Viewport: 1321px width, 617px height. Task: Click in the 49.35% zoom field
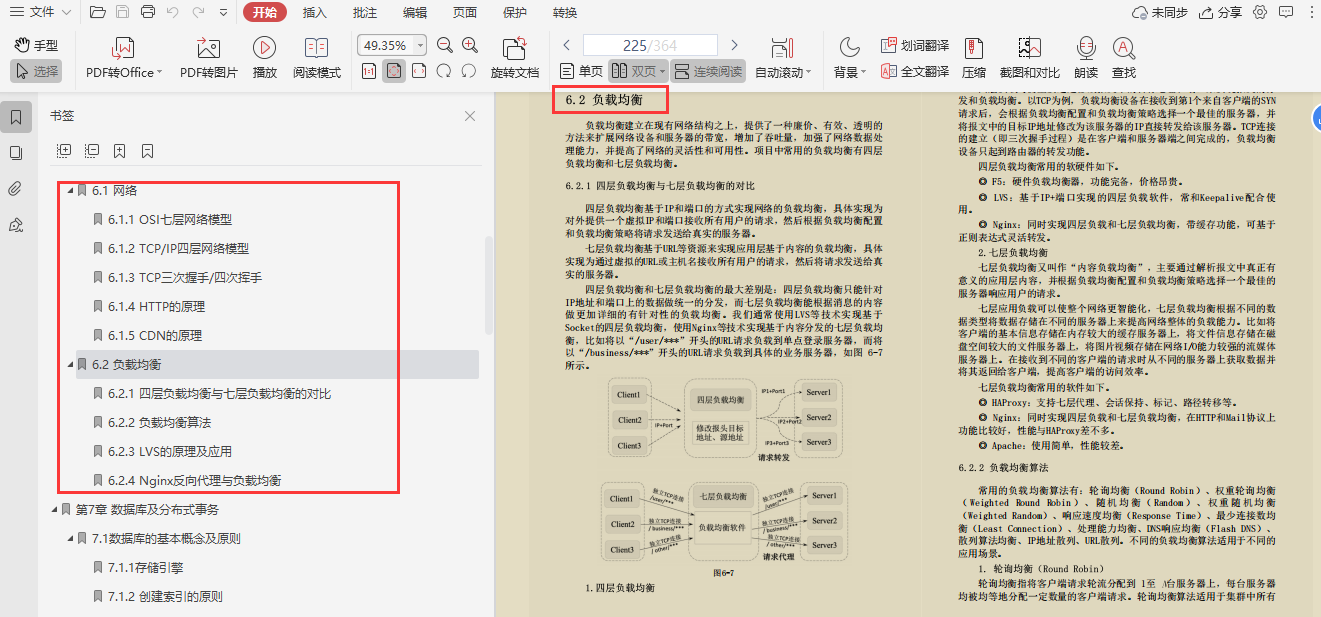385,46
